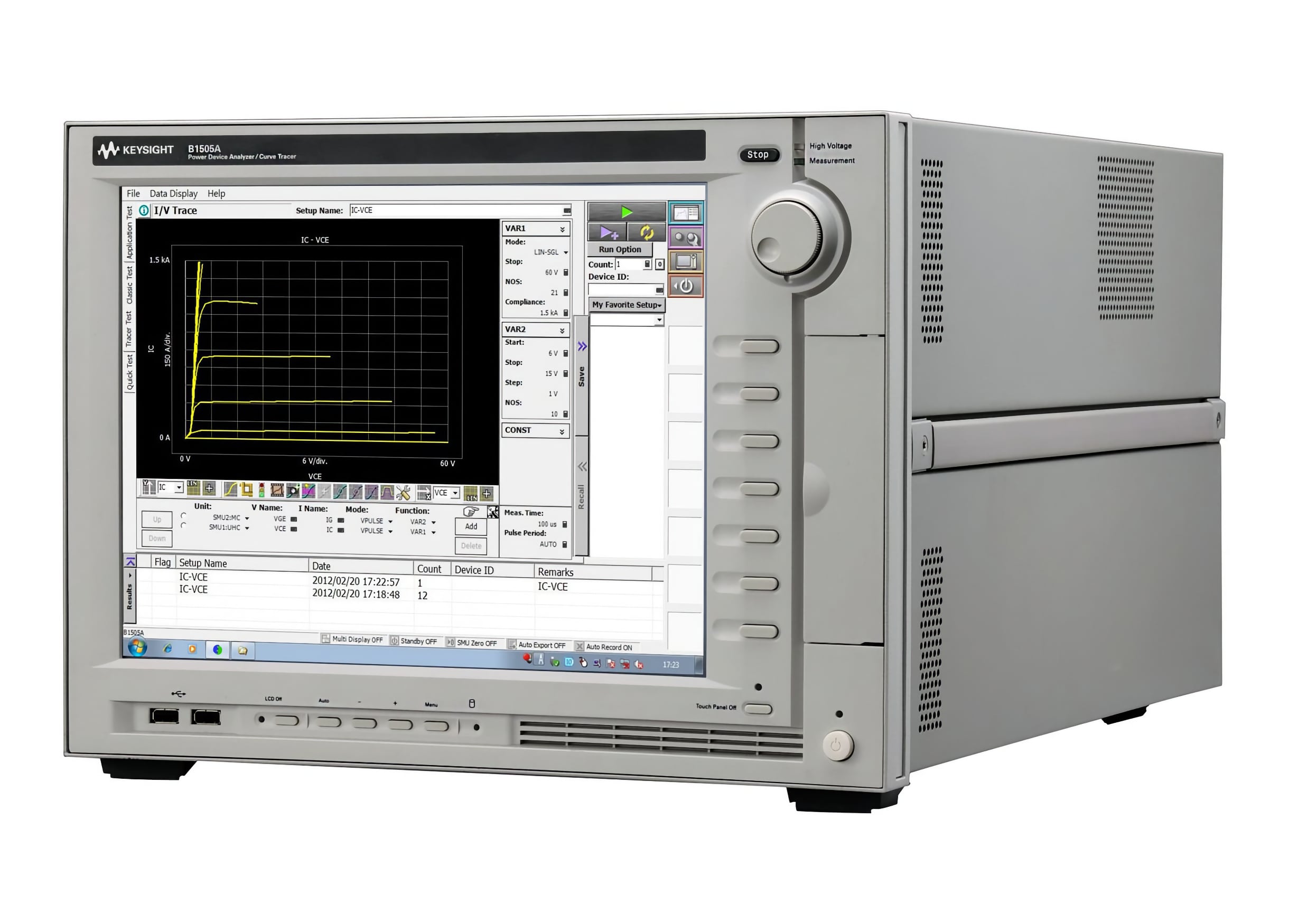The width and height of the screenshot is (1289, 924).
Task: Launch Internet Explorer from the taskbar
Action: click(x=167, y=648)
